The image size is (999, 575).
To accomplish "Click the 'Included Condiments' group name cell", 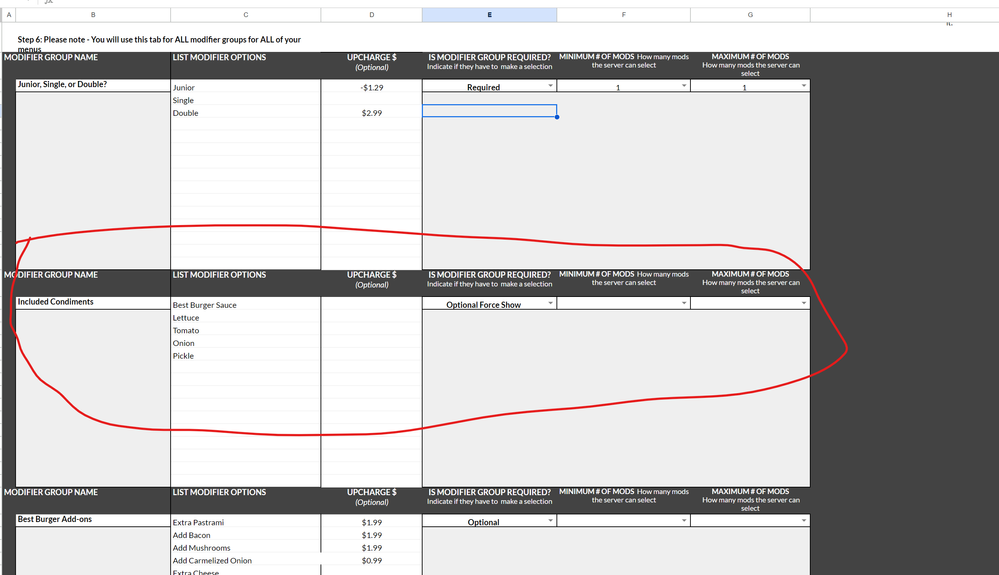I will point(92,302).
